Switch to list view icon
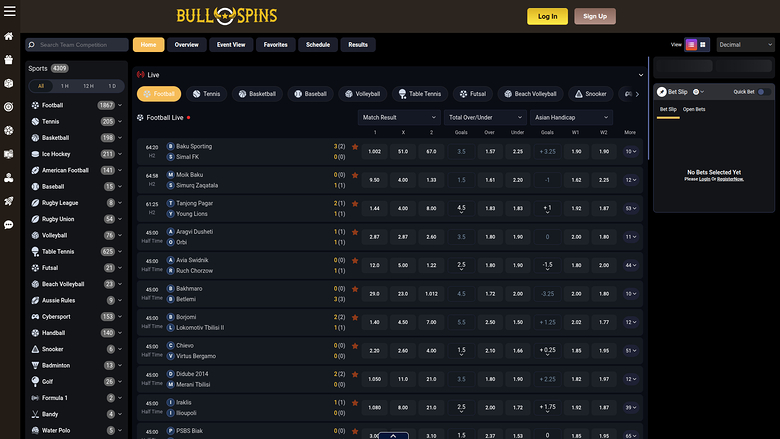The width and height of the screenshot is (780, 439). point(691,45)
